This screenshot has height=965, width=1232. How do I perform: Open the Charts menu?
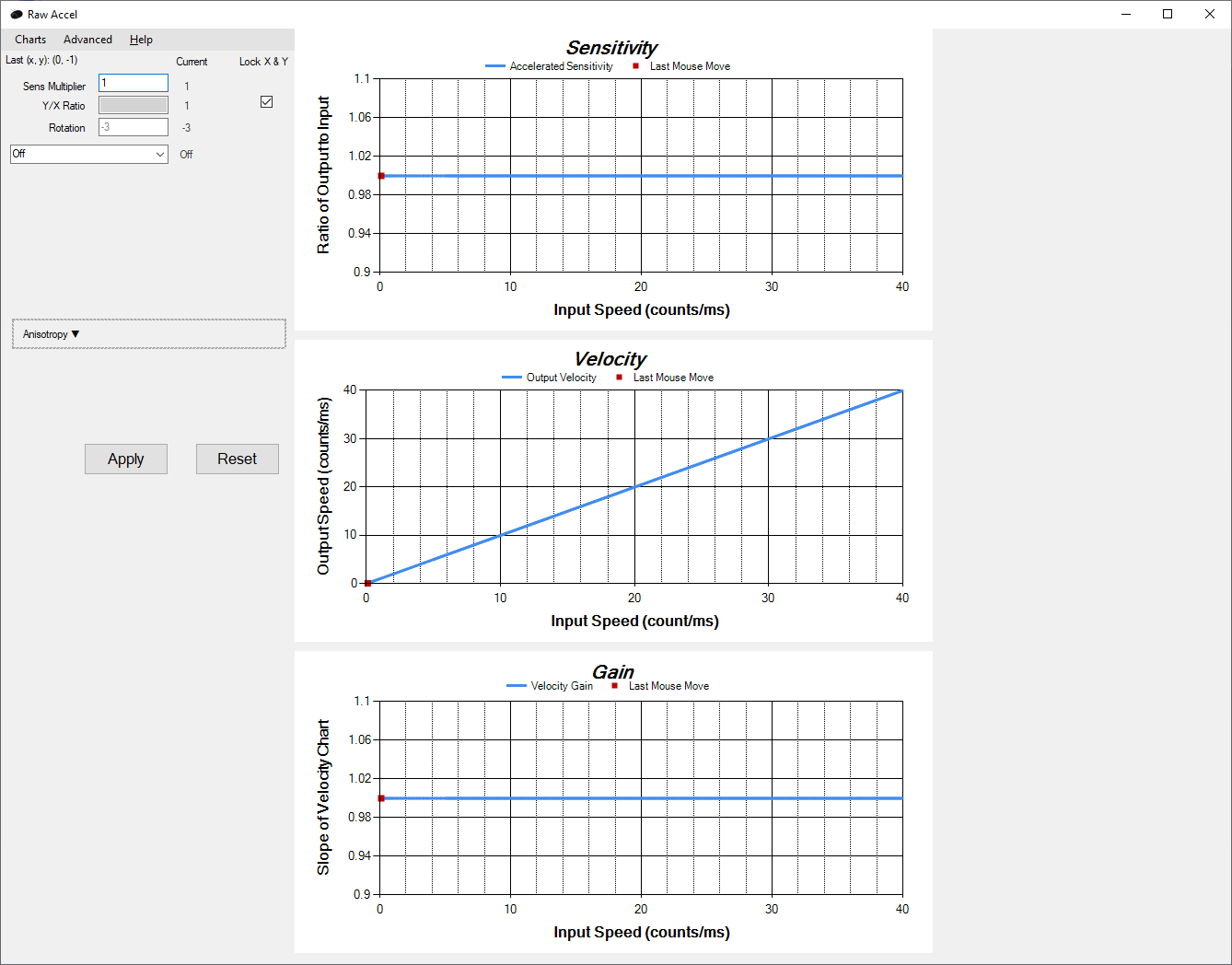click(30, 40)
